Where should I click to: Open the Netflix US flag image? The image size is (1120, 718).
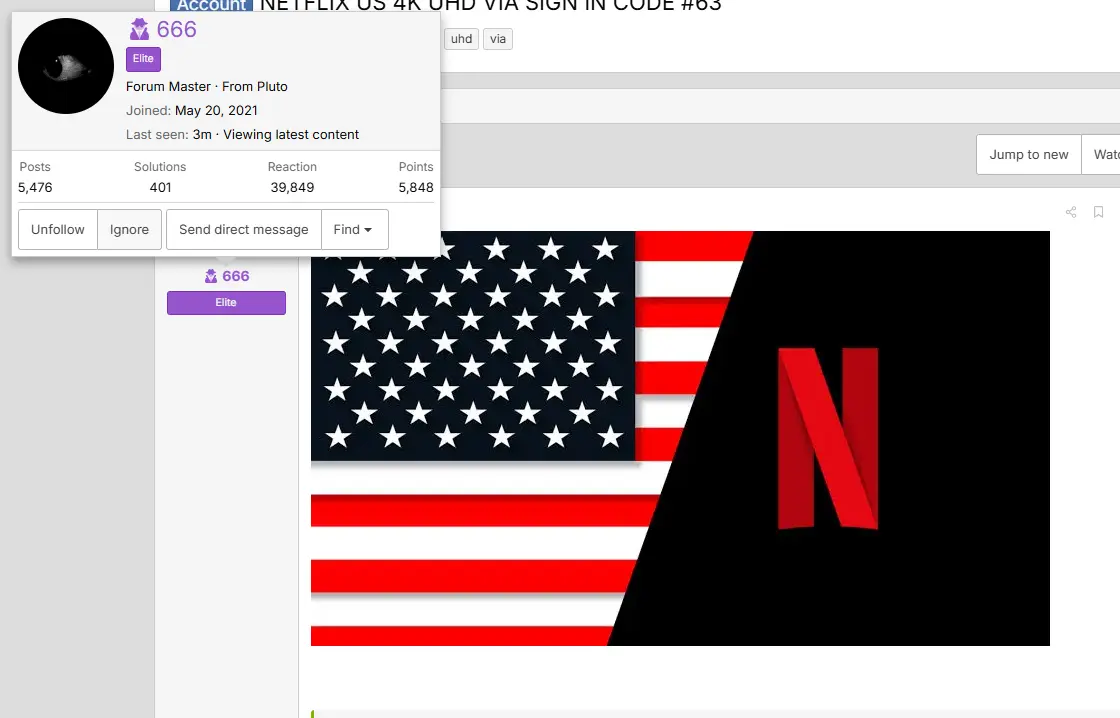[x=680, y=438]
